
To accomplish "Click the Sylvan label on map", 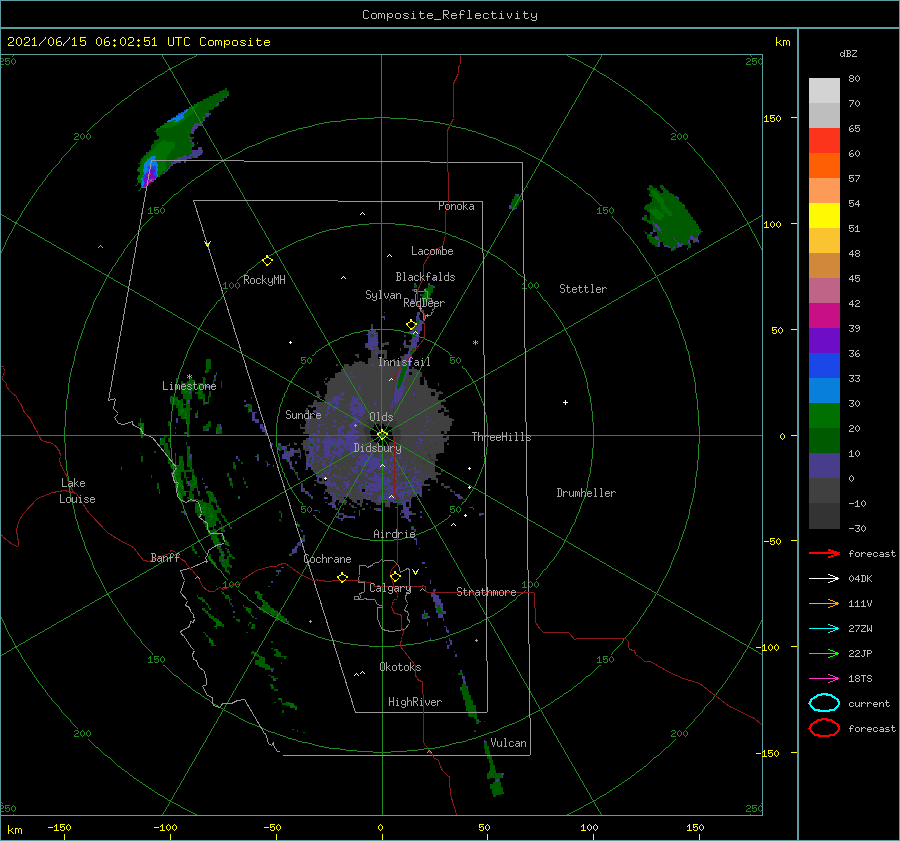I will click(x=383, y=295).
